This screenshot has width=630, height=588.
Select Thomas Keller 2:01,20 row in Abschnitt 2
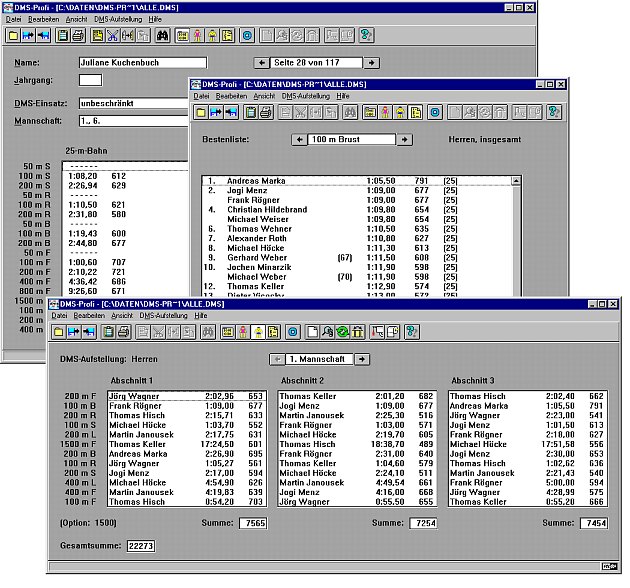click(357, 396)
